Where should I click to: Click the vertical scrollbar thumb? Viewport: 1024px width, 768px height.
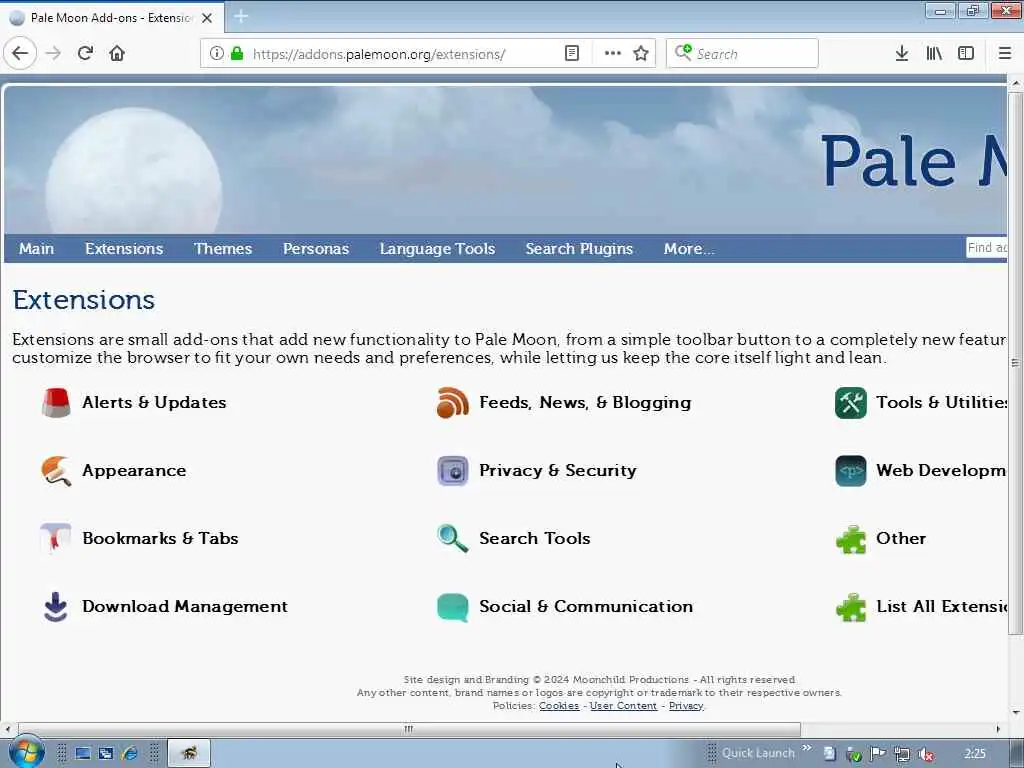pyautogui.click(x=1015, y=363)
